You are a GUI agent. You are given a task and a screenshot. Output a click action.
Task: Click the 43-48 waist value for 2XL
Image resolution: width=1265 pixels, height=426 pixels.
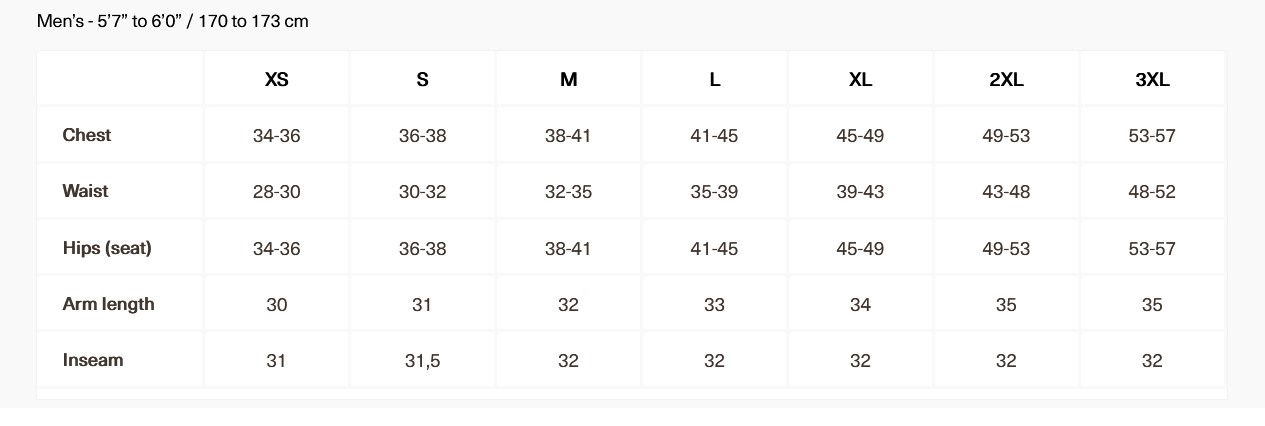click(x=1006, y=192)
